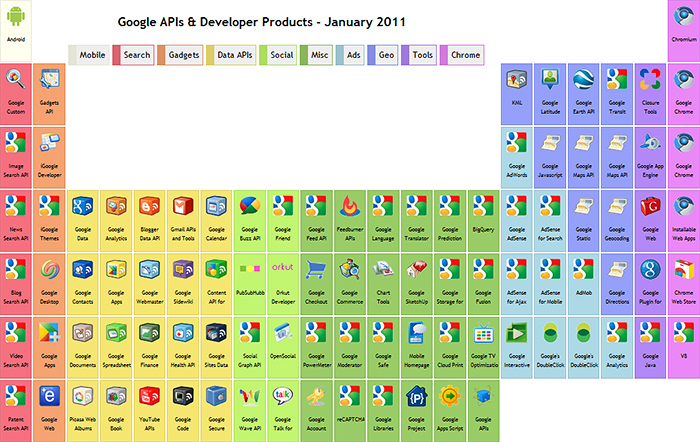Open the AdMob cell

583,284
